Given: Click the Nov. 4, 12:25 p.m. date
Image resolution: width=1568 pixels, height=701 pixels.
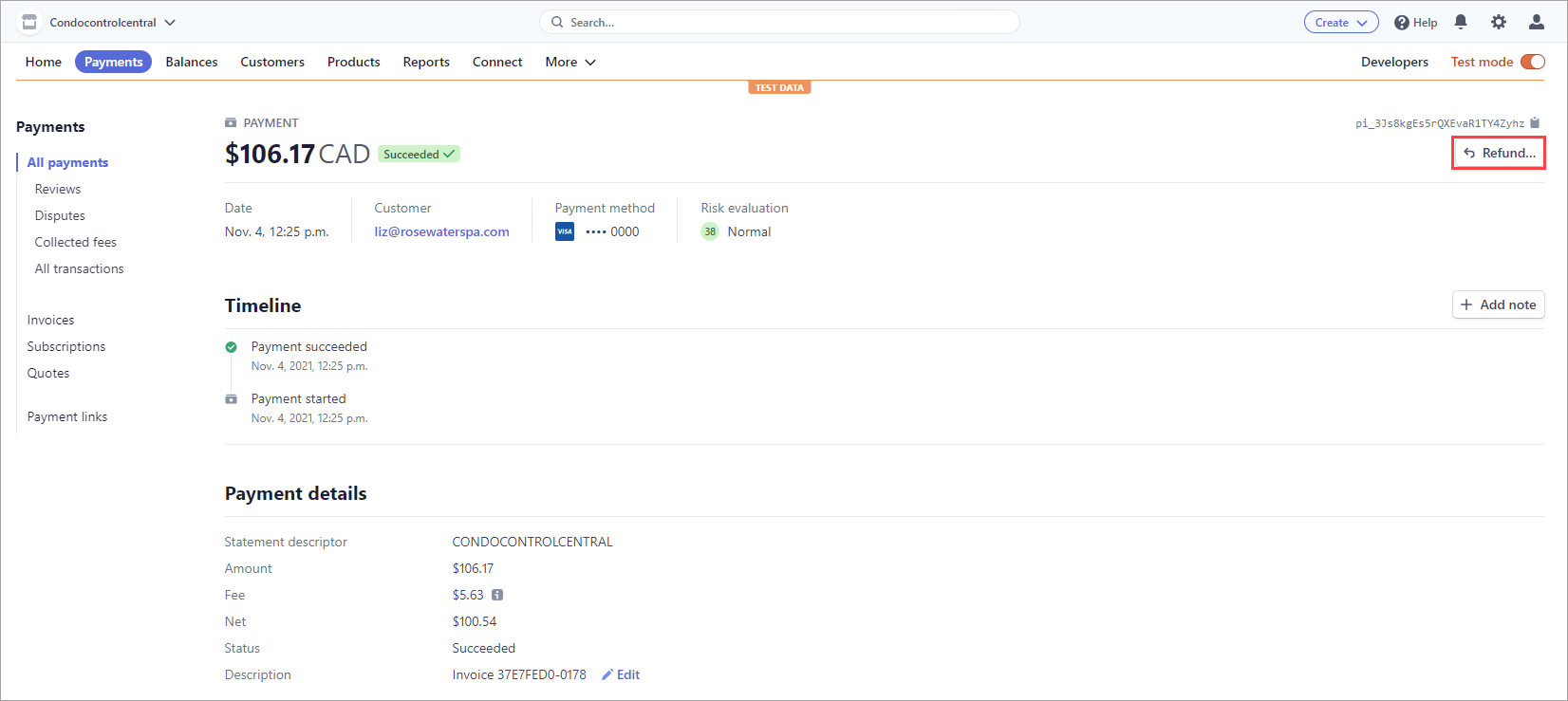Looking at the screenshot, I should 277,231.
